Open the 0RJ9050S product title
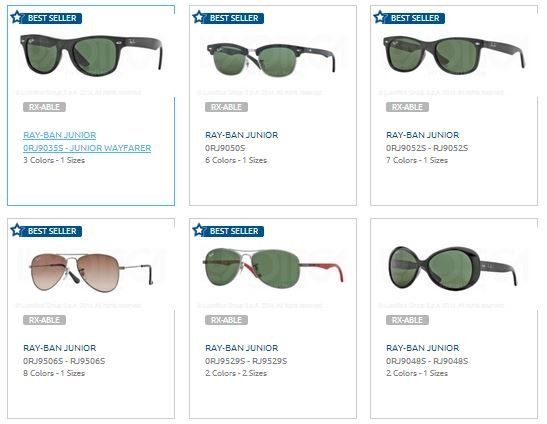 [x=225, y=148]
